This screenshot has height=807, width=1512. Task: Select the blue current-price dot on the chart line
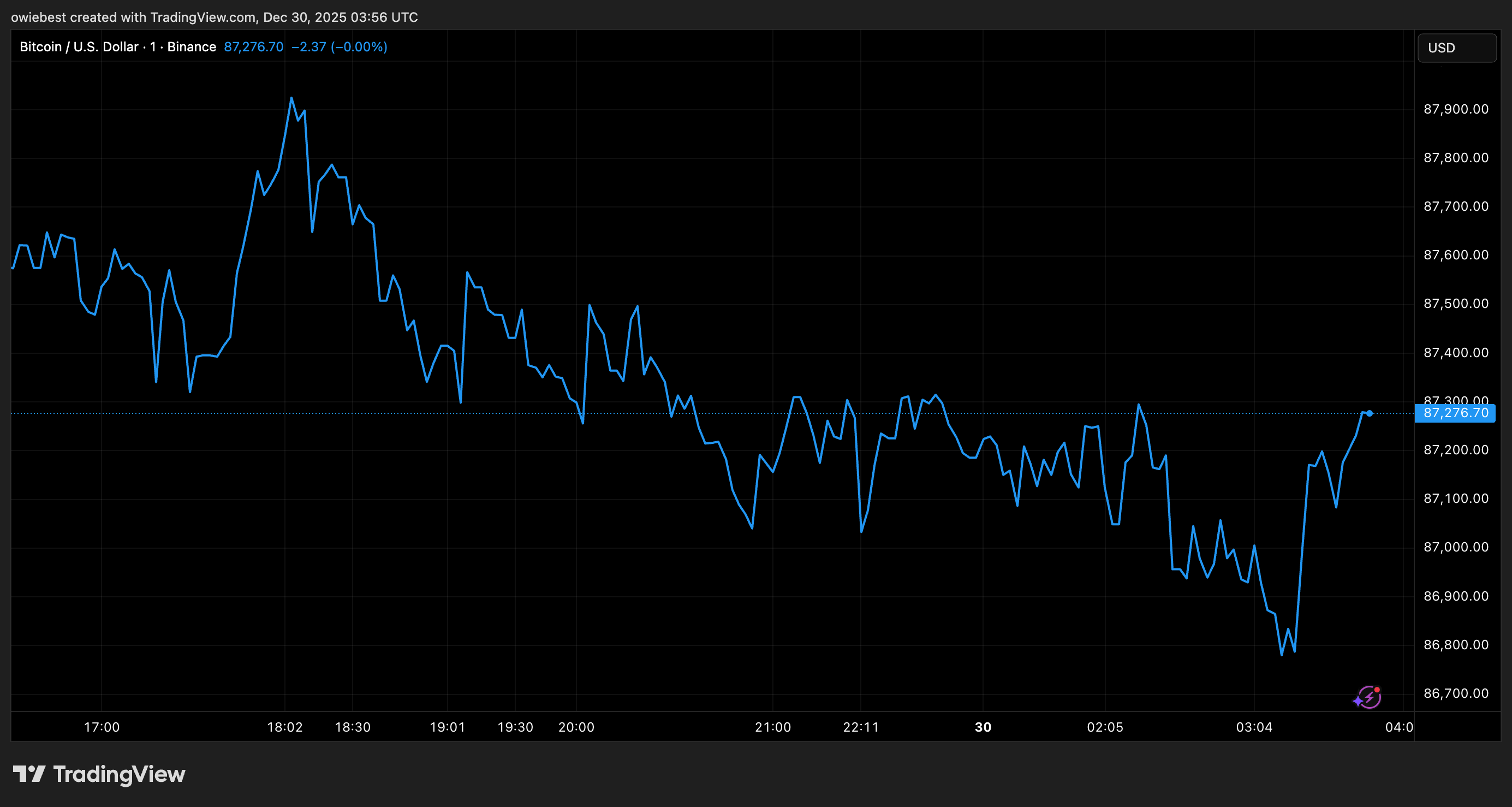point(1370,413)
